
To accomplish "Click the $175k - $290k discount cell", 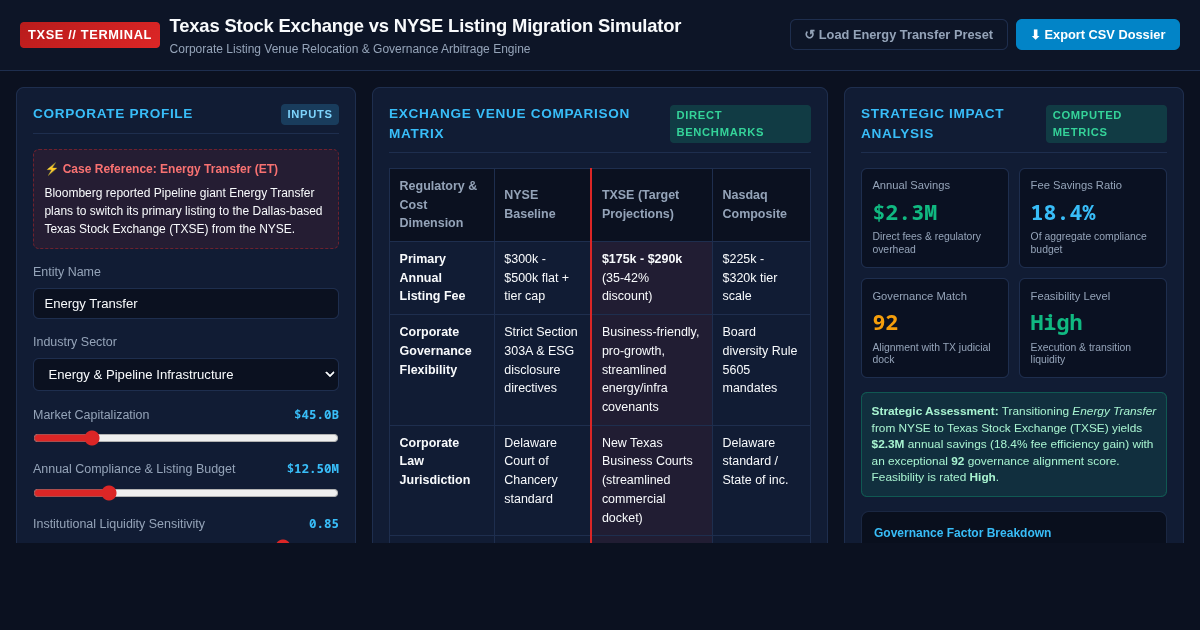I will pyautogui.click(x=652, y=278).
